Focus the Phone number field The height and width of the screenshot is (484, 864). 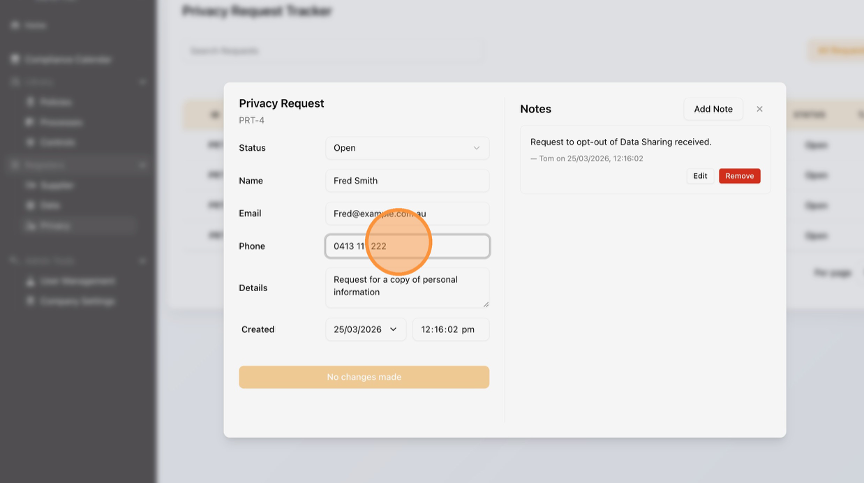pyautogui.click(x=407, y=246)
